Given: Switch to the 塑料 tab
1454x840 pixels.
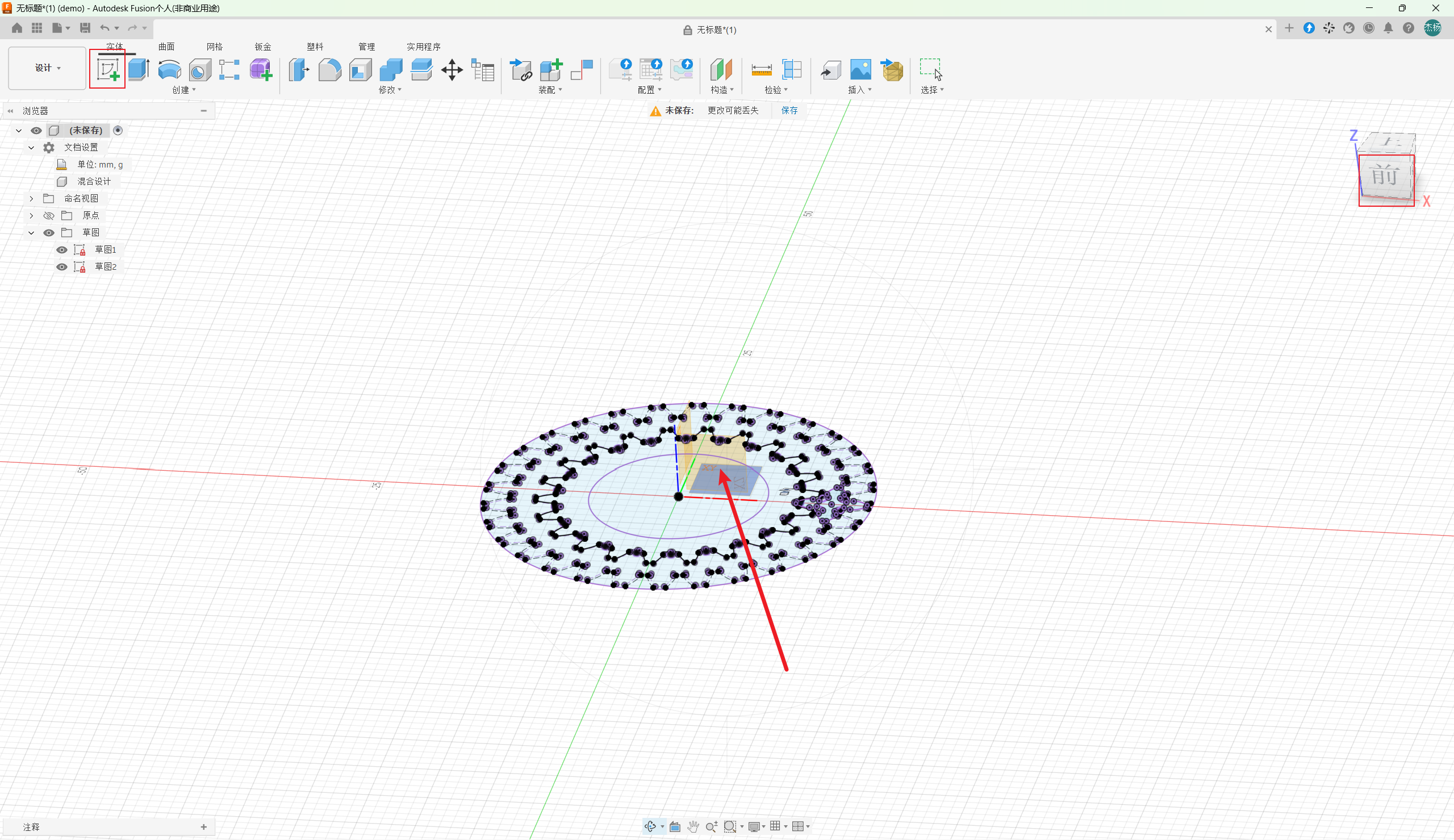Looking at the screenshot, I should click(x=315, y=47).
